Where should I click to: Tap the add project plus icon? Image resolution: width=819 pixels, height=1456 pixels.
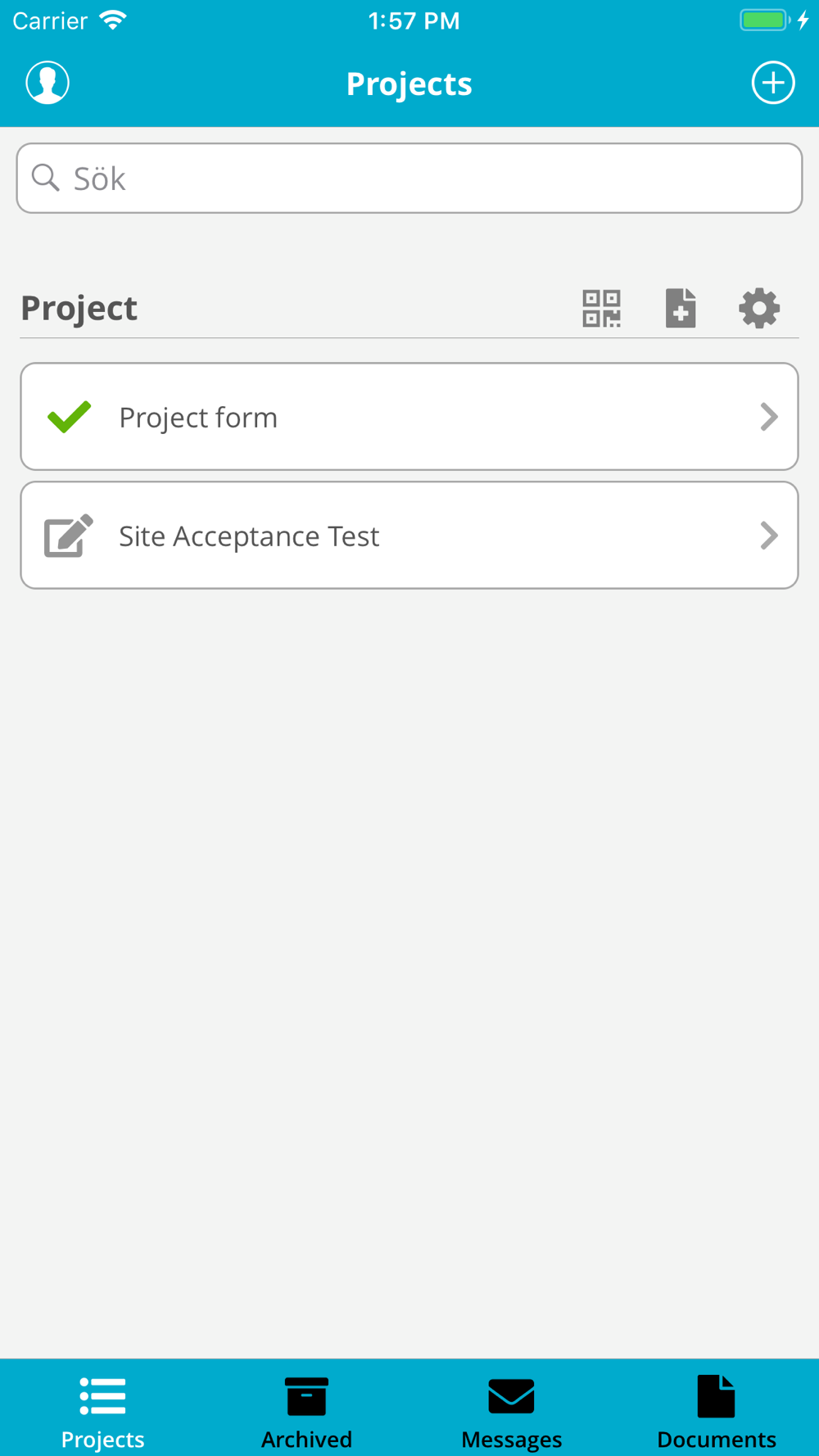pos(773,83)
